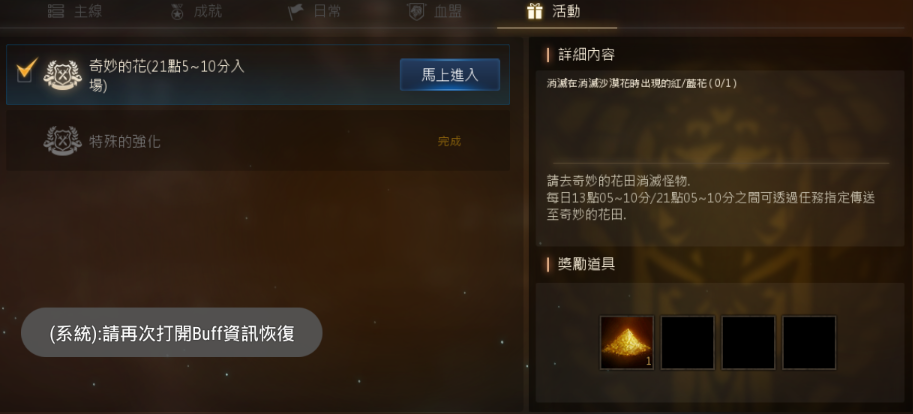The width and height of the screenshot is (913, 414).
Task: Click the crest emblem beside 特殊的強化
Action: 62,141
